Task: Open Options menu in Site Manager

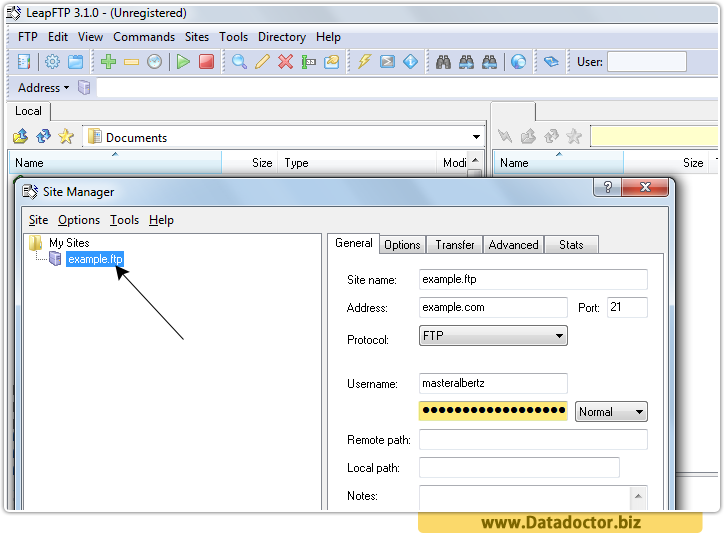Action: click(79, 220)
